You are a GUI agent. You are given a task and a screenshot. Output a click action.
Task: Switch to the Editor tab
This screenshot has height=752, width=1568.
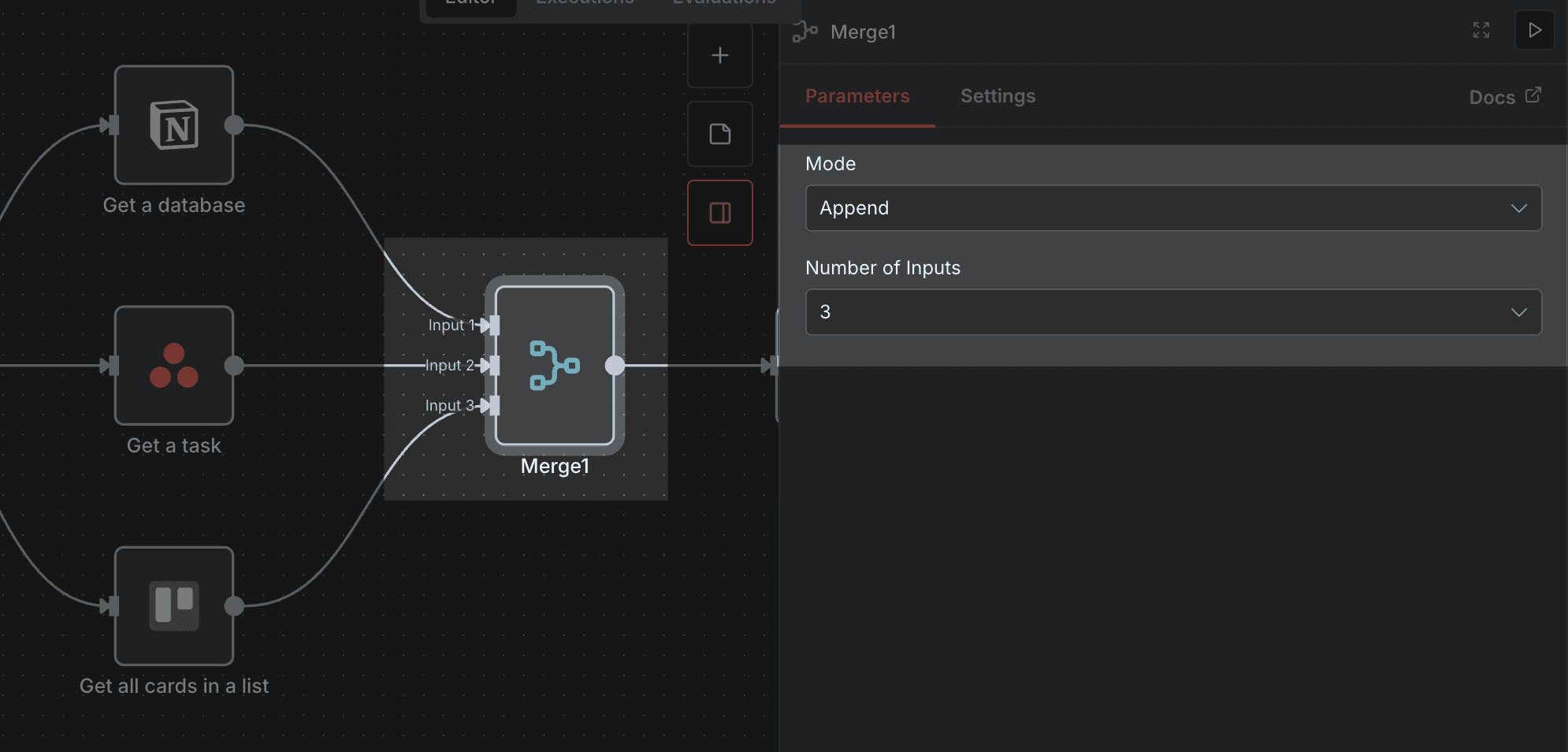[x=470, y=3]
